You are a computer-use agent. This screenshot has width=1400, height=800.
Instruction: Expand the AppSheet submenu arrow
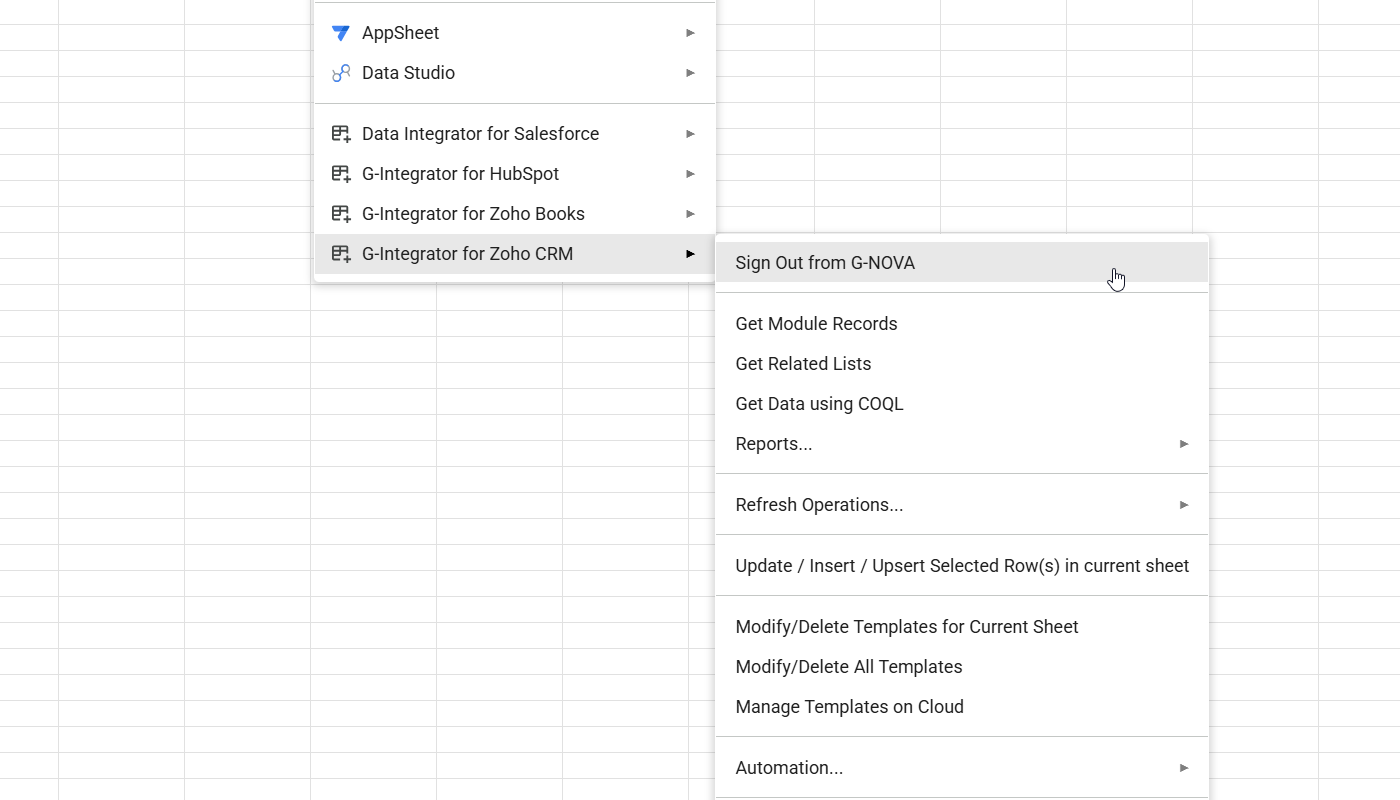(x=690, y=33)
